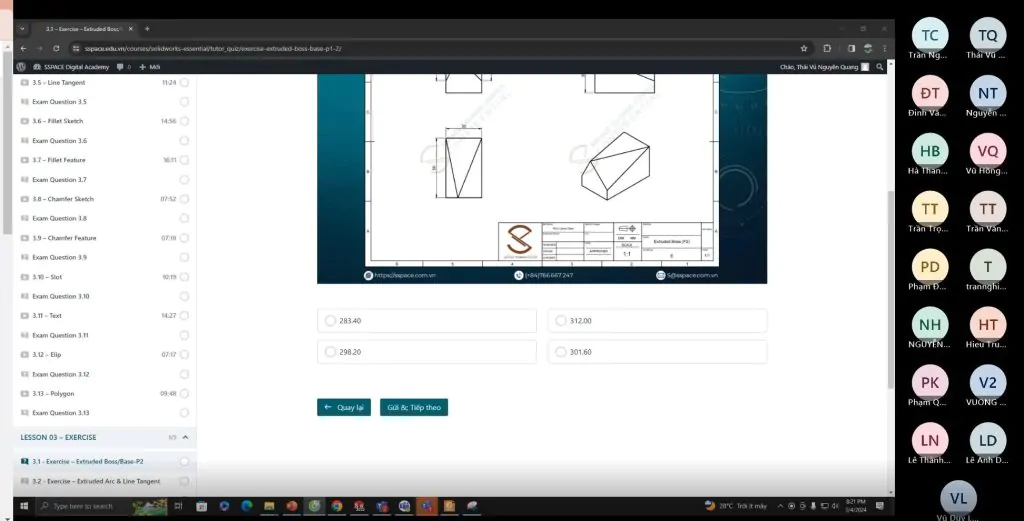Open Google Chrome from the taskbar
Screen dimensions: 1024x521
(336, 506)
